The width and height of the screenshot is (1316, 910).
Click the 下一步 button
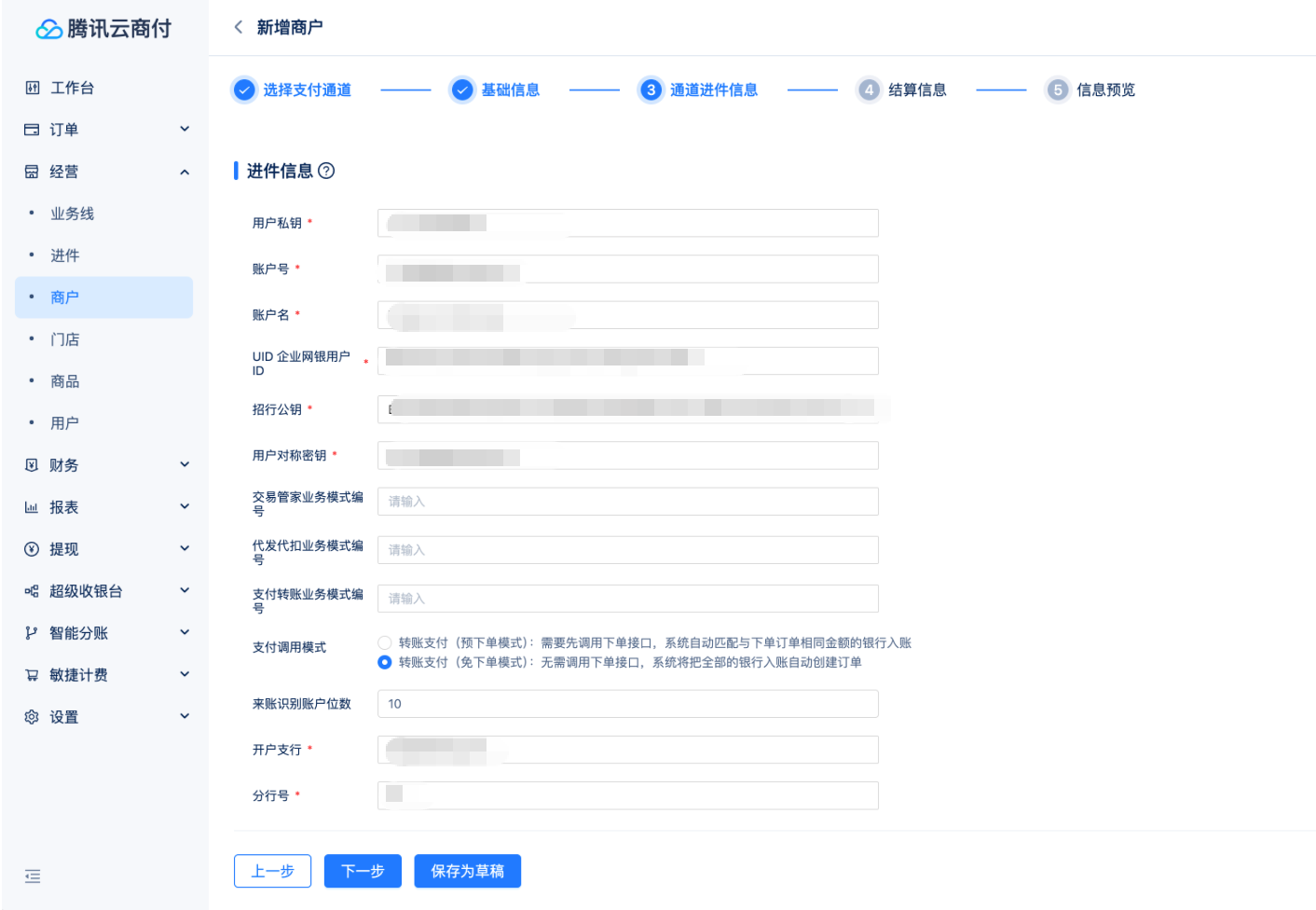pos(363,871)
